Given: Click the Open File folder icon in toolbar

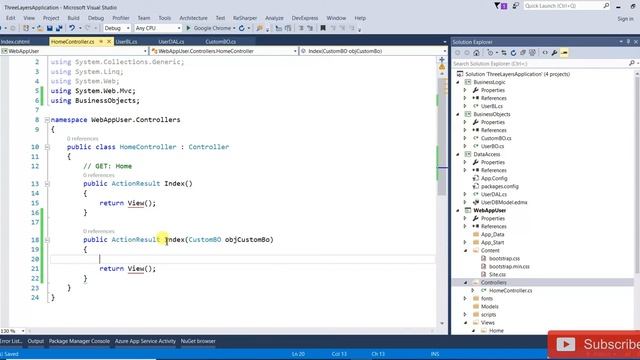Looking at the screenshot, I should (40, 28).
